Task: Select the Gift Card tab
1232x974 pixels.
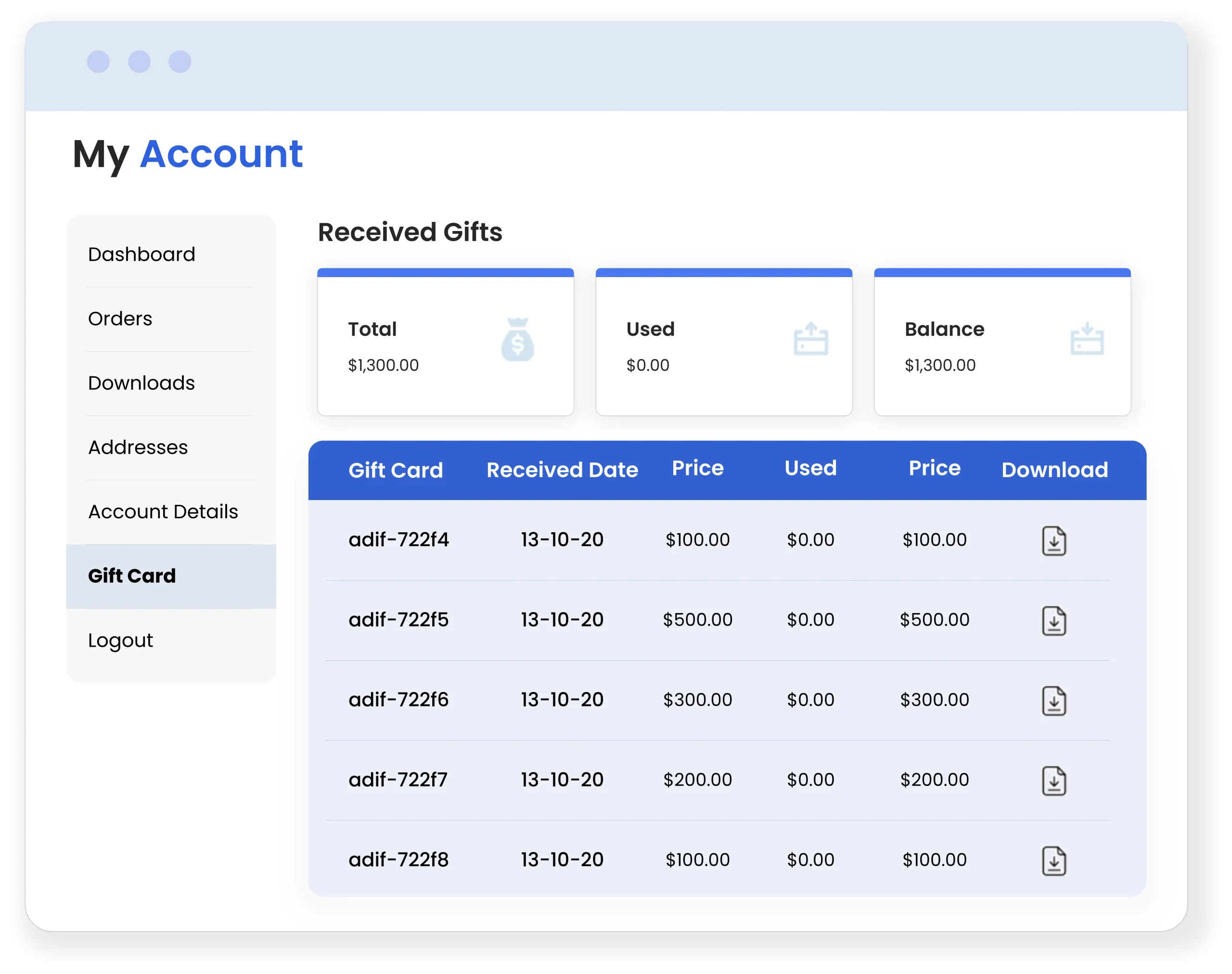Action: (x=132, y=576)
